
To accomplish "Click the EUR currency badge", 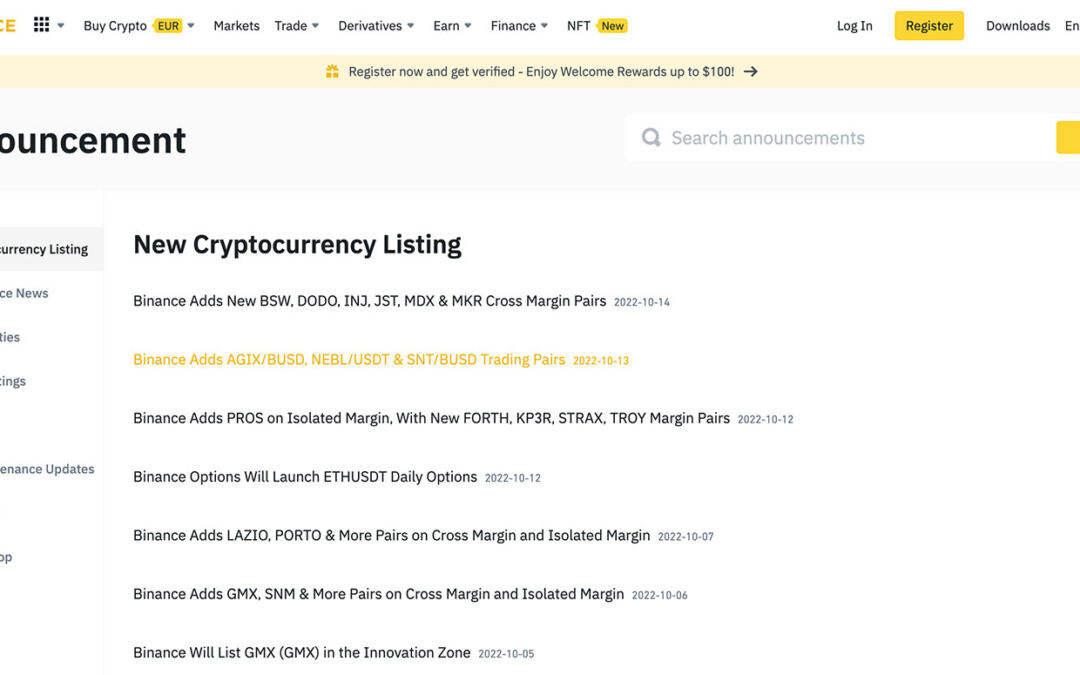I will click(168, 26).
